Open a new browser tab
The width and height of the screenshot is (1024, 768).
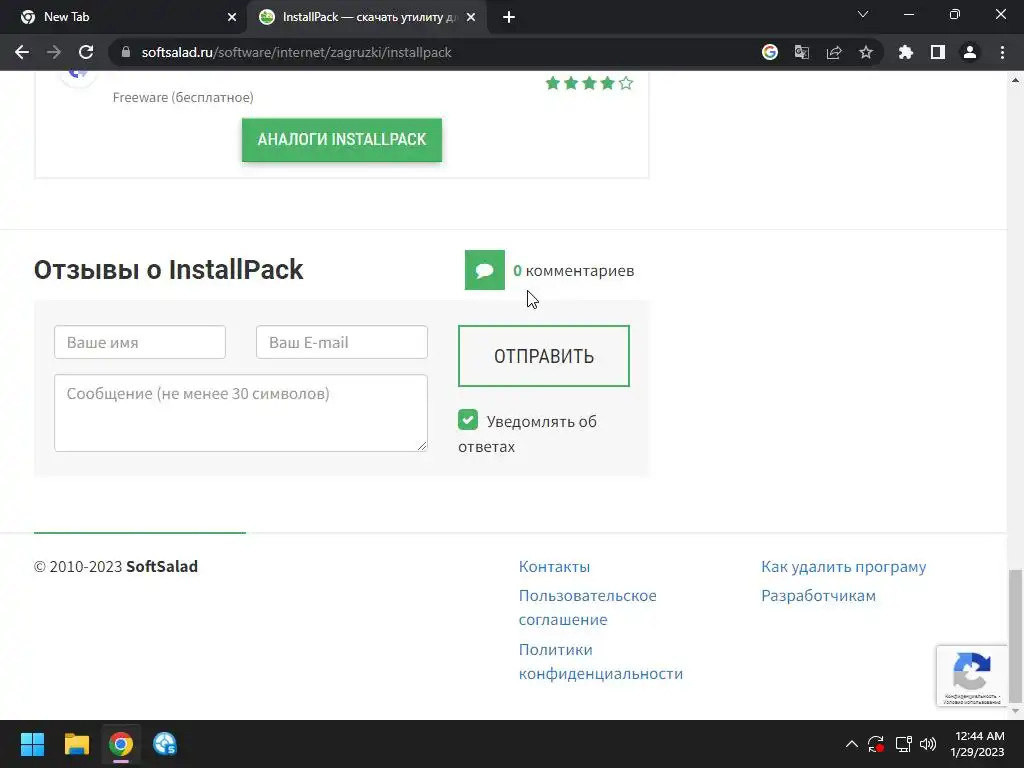point(509,17)
